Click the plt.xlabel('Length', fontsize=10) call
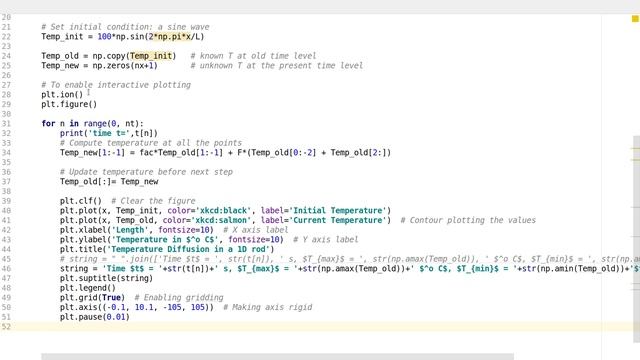 [x=137, y=230]
